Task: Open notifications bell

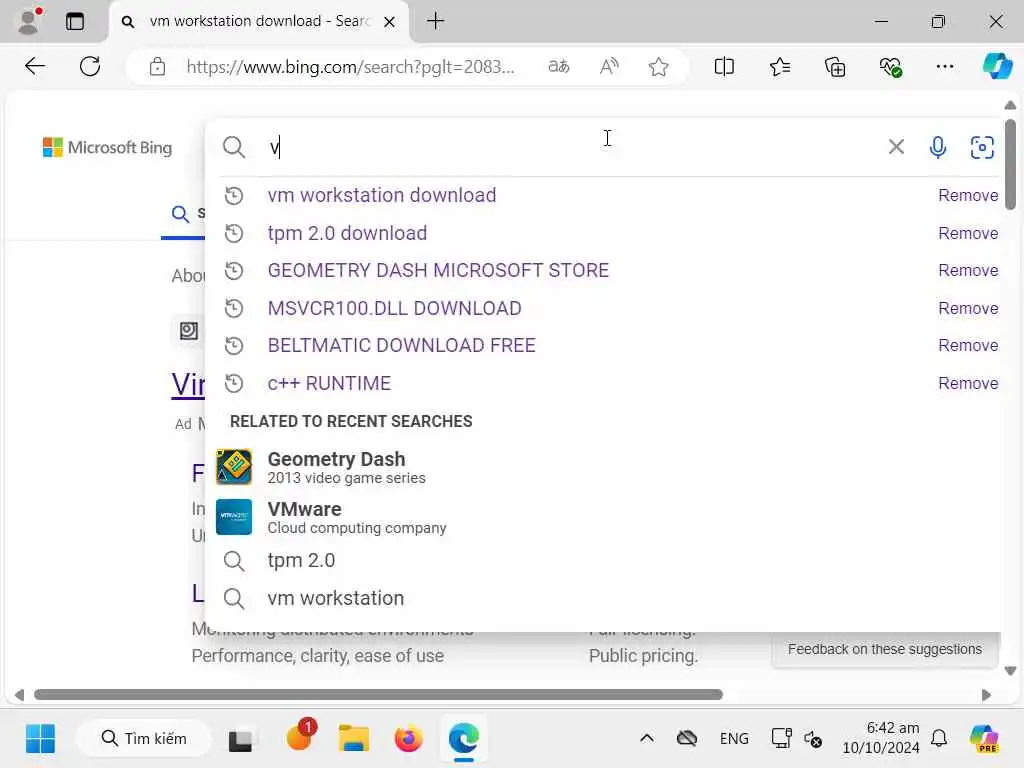Action: point(939,739)
